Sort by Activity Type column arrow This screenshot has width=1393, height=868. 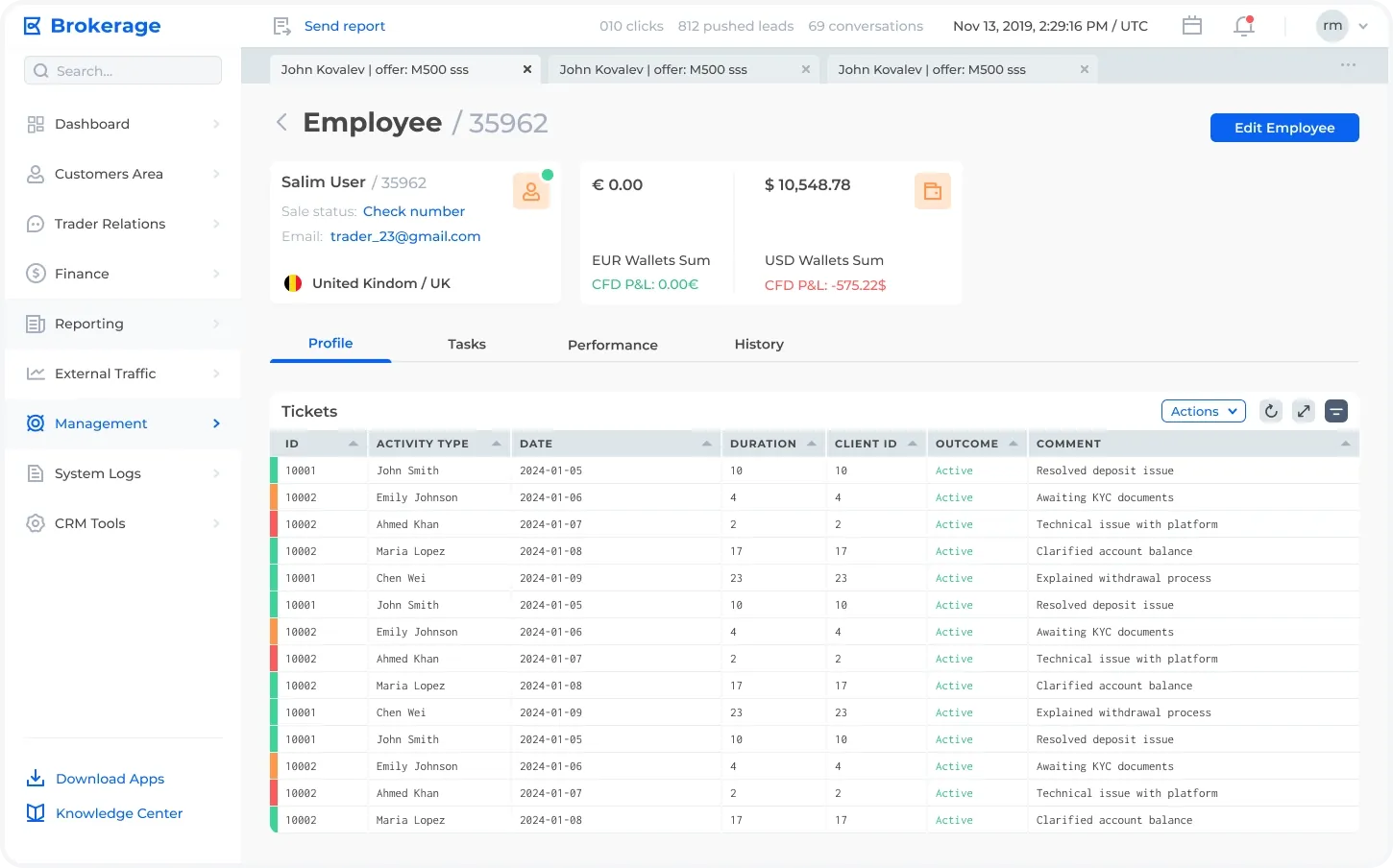[x=496, y=444]
